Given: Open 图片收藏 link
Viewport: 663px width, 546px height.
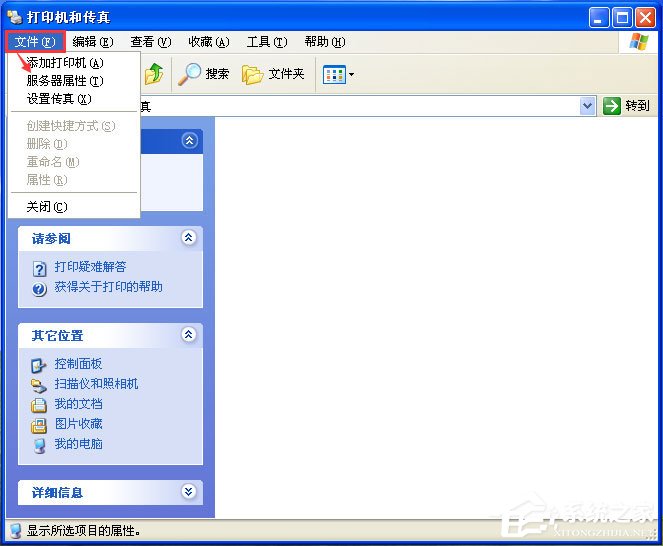Looking at the screenshot, I should [78, 424].
